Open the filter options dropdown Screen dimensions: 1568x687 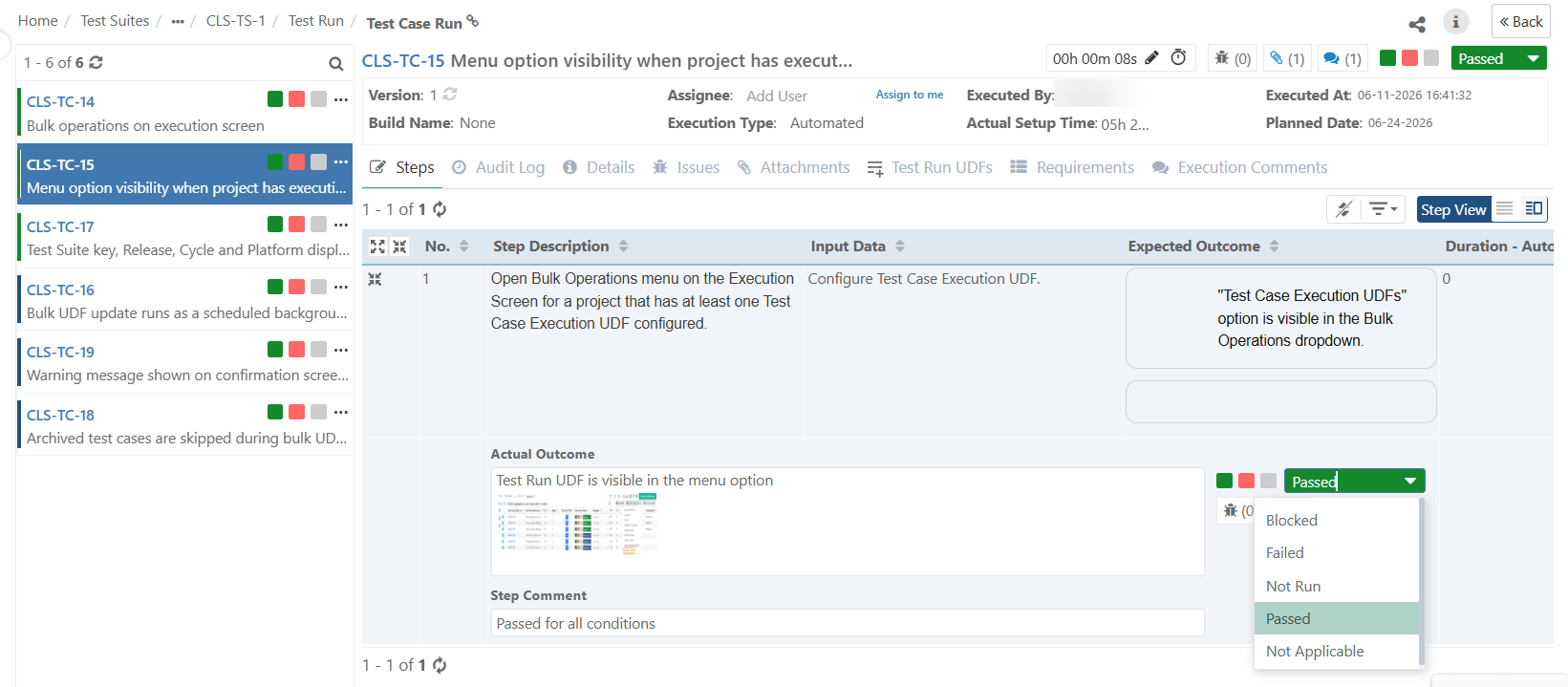pyautogui.click(x=1383, y=209)
